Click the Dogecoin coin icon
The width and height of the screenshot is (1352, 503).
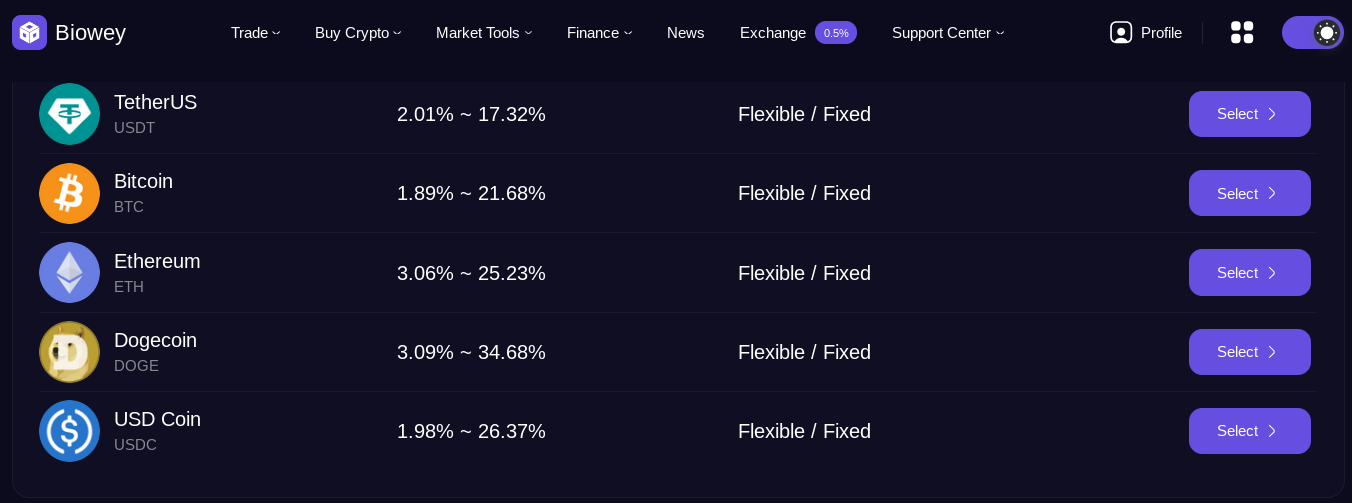(x=69, y=352)
